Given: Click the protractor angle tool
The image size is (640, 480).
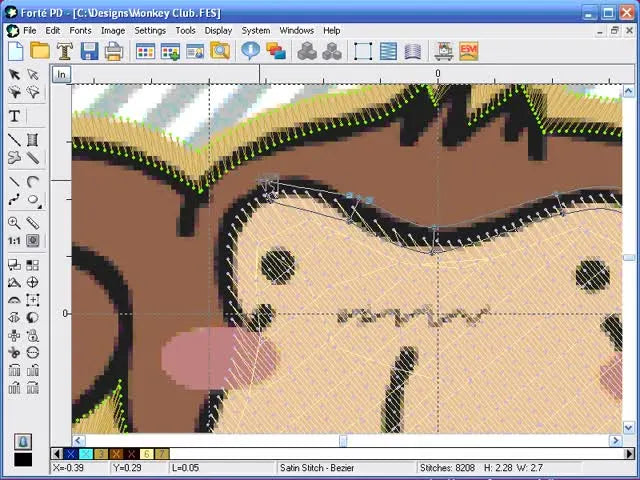Looking at the screenshot, I should [14, 300].
